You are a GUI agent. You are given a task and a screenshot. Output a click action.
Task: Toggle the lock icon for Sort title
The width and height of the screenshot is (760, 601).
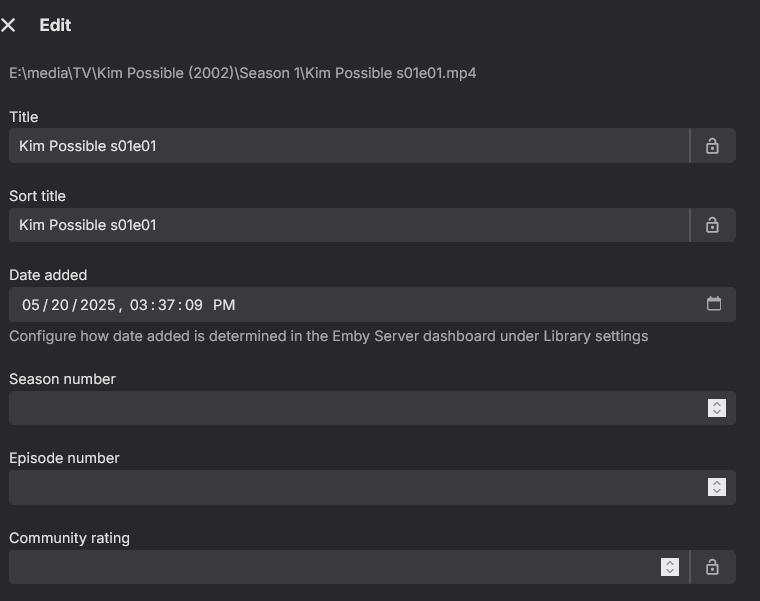(x=712, y=225)
